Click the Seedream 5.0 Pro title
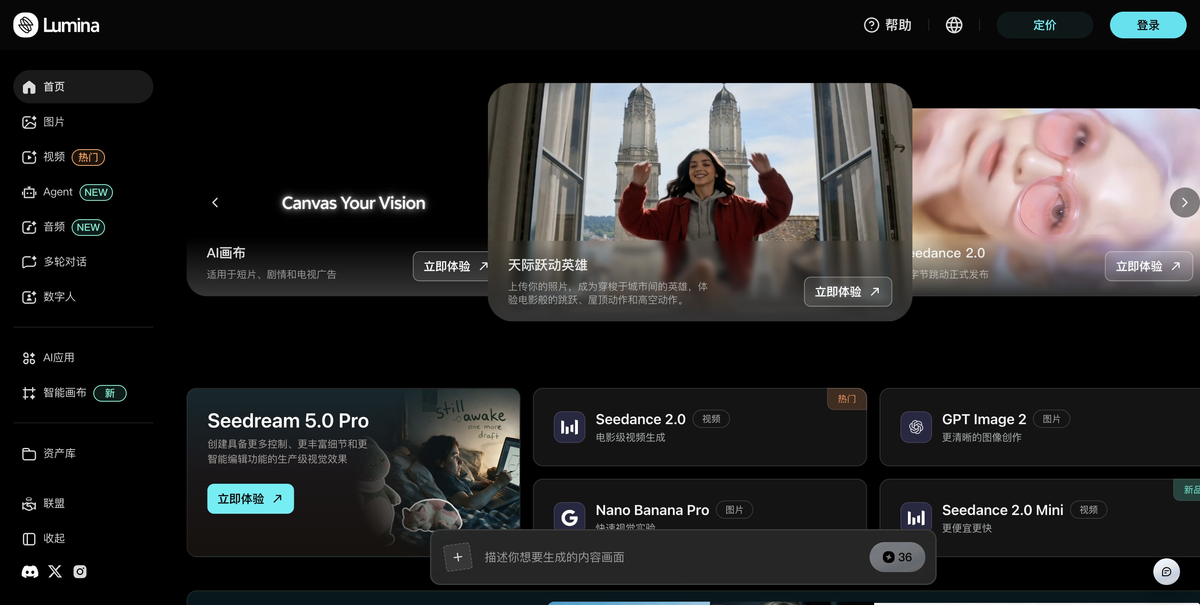1200x605 pixels. pyautogui.click(x=288, y=421)
